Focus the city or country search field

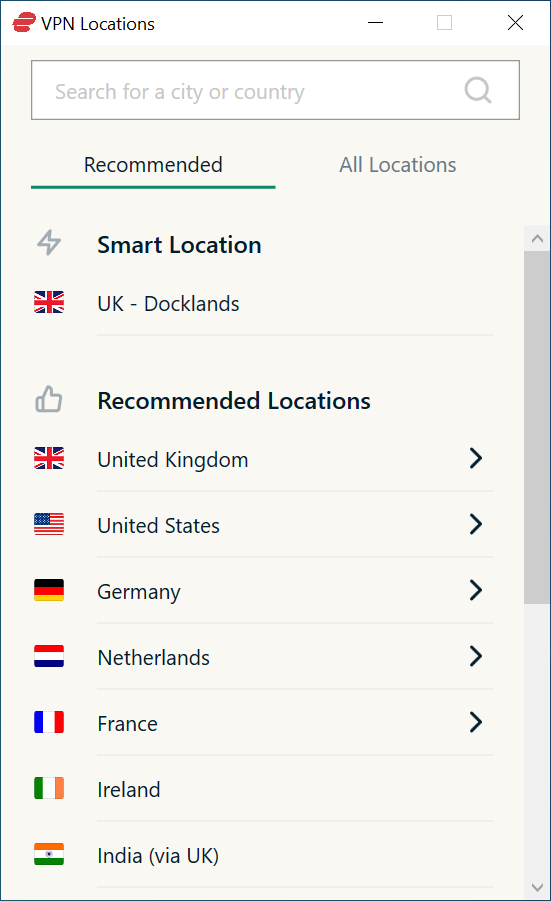click(275, 90)
